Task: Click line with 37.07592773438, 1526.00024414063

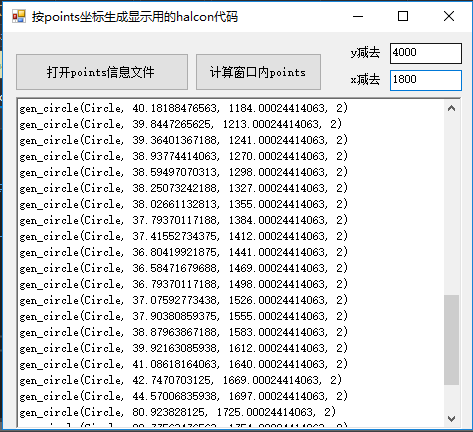Action: [183, 300]
